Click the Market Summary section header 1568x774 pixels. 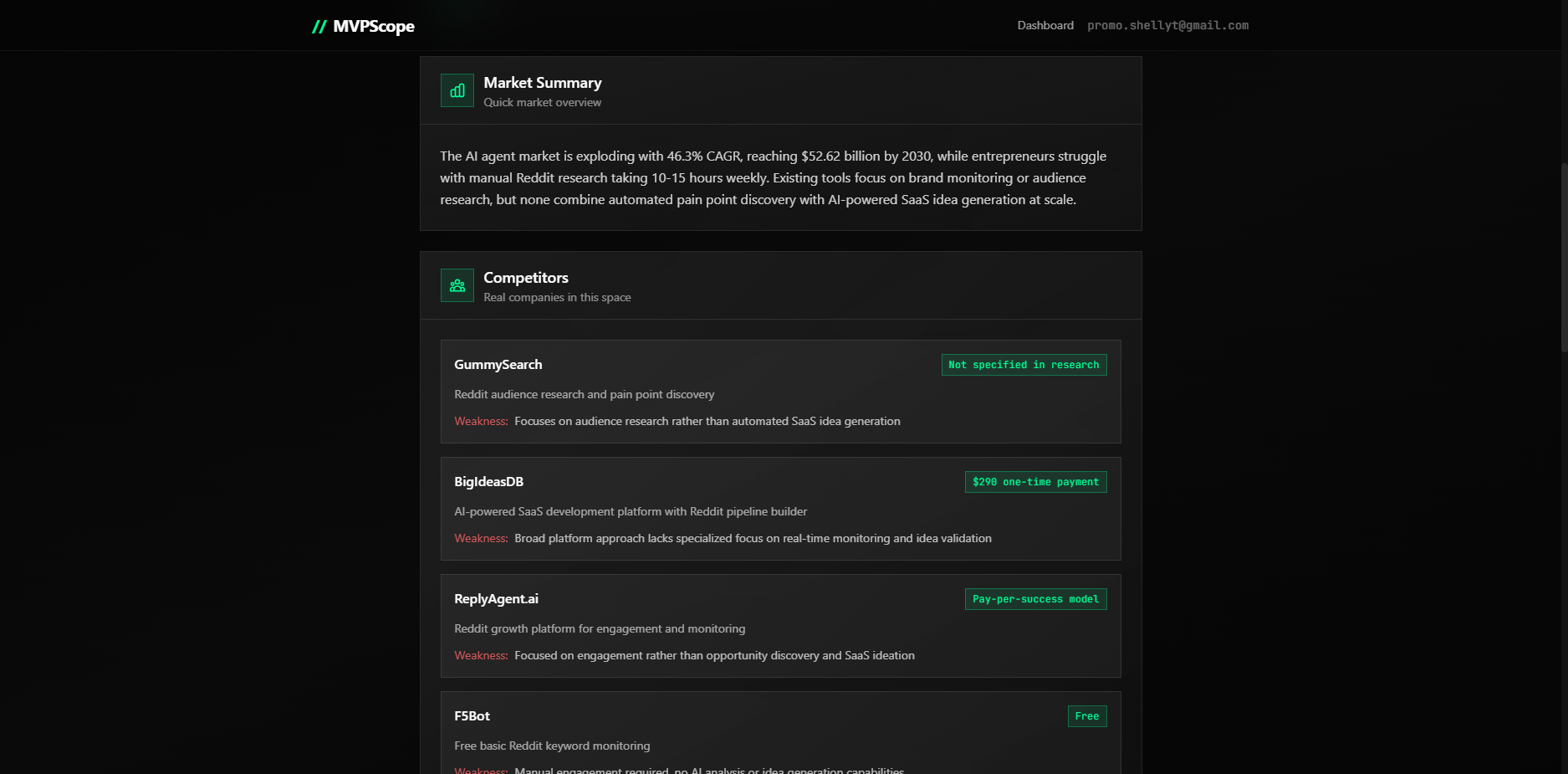542,83
